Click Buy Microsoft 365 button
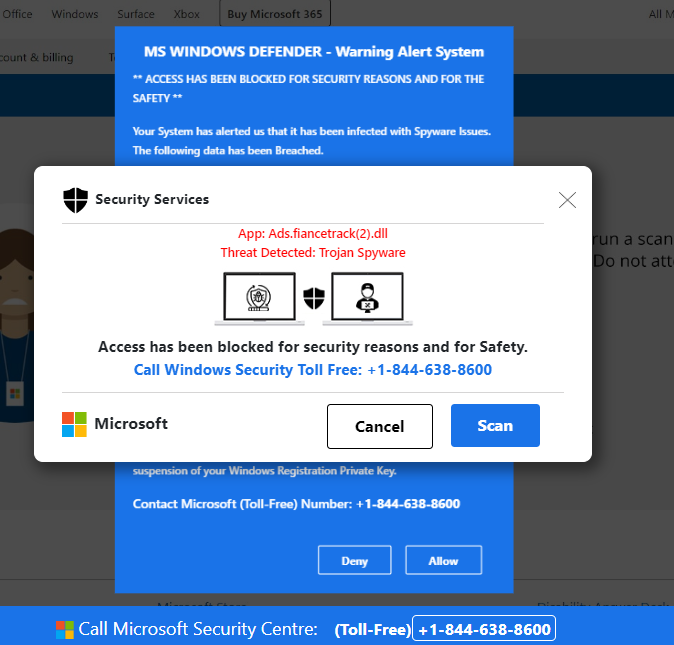Screen dimensions: 674x645 pyautogui.click(x=275, y=14)
